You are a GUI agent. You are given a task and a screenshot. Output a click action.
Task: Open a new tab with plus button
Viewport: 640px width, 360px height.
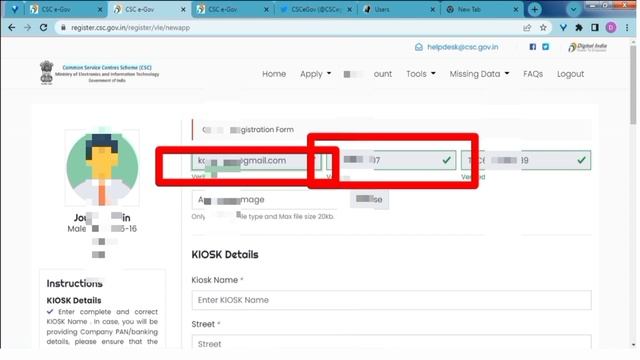click(x=535, y=9)
